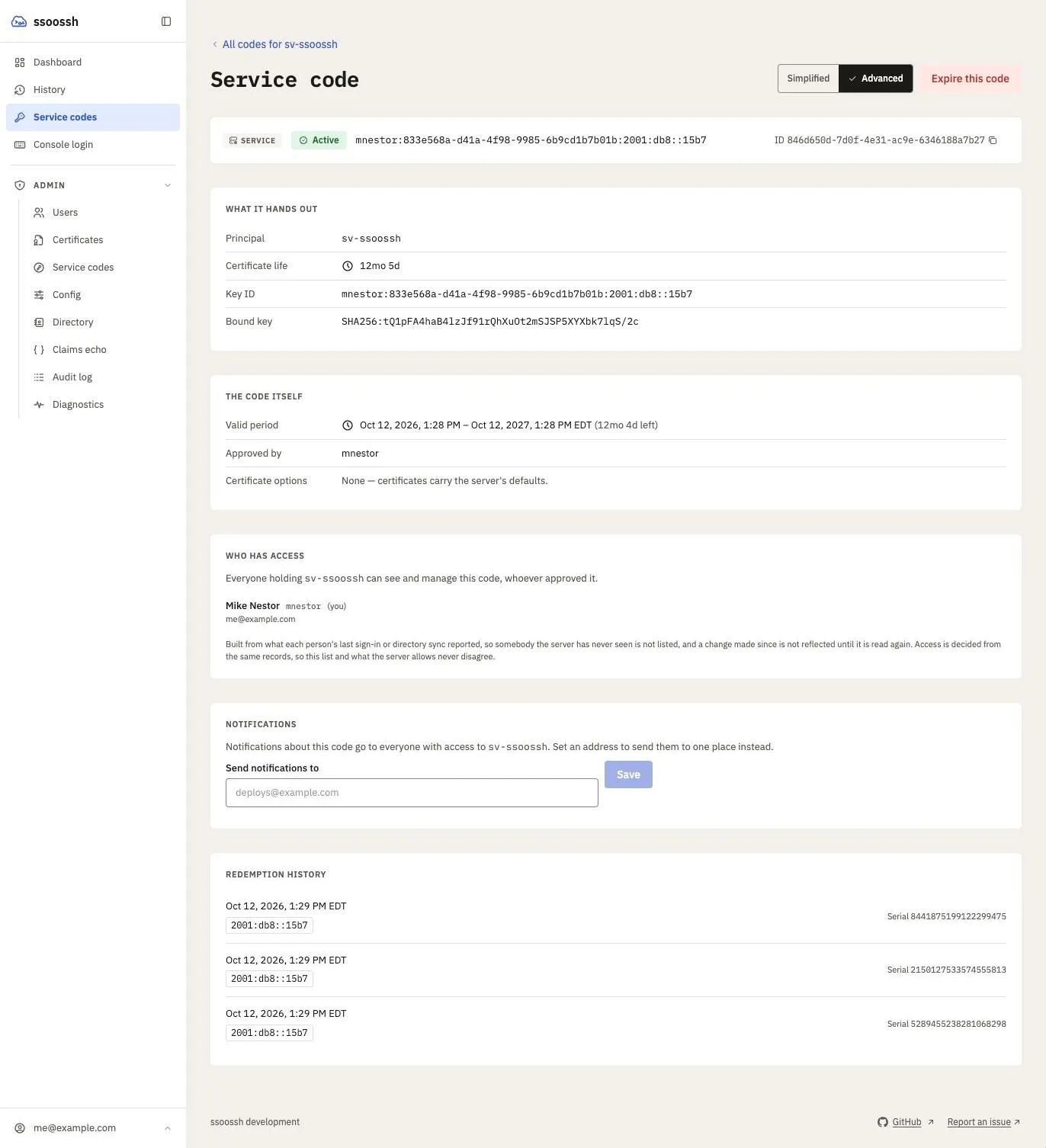1046x1148 pixels.
Task: Click the Dashboard grid icon
Action: click(20, 63)
